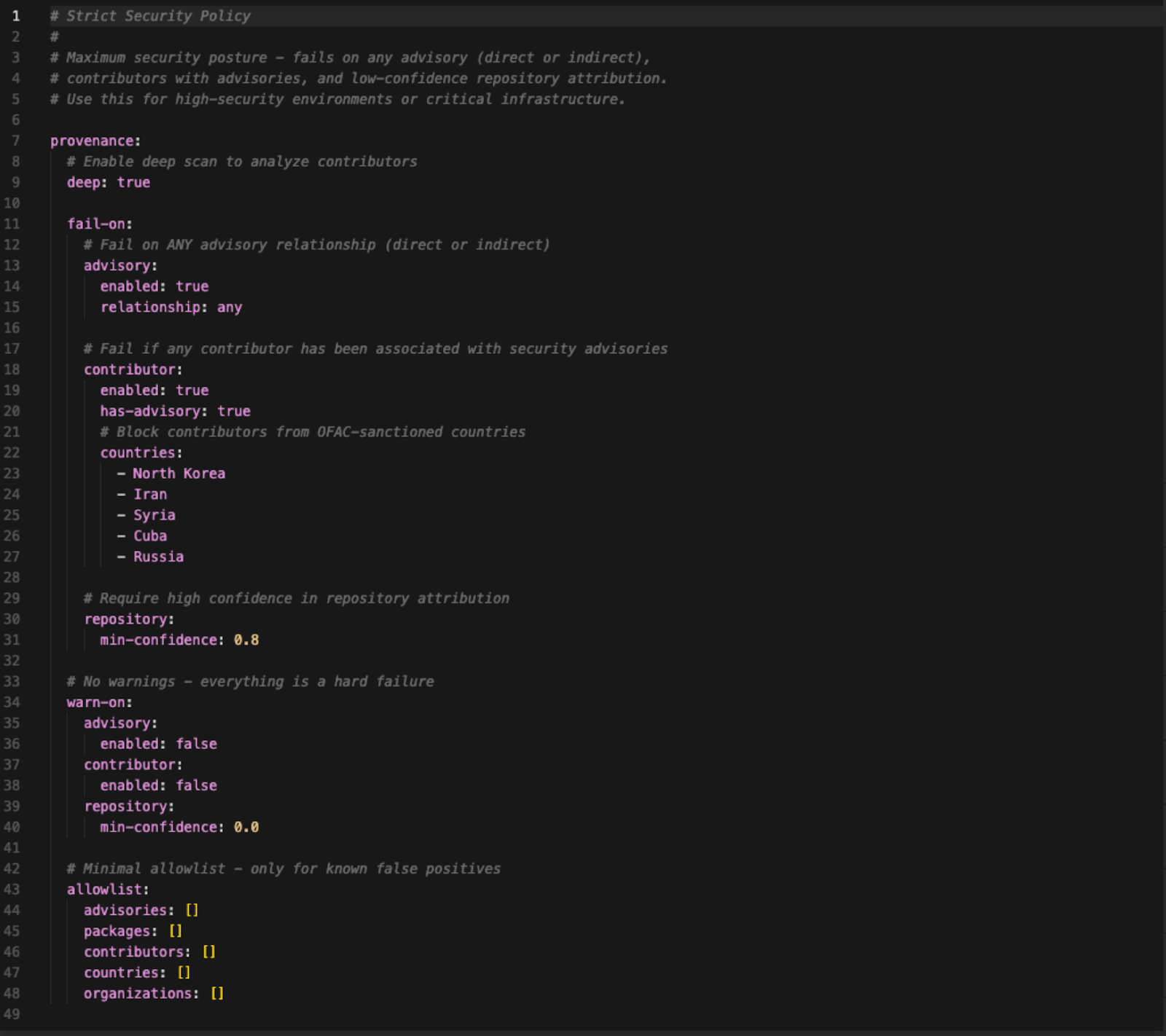Viewport: 1166px width, 1036px height.
Task: Click 'Iran' in the countries list
Action: click(150, 495)
